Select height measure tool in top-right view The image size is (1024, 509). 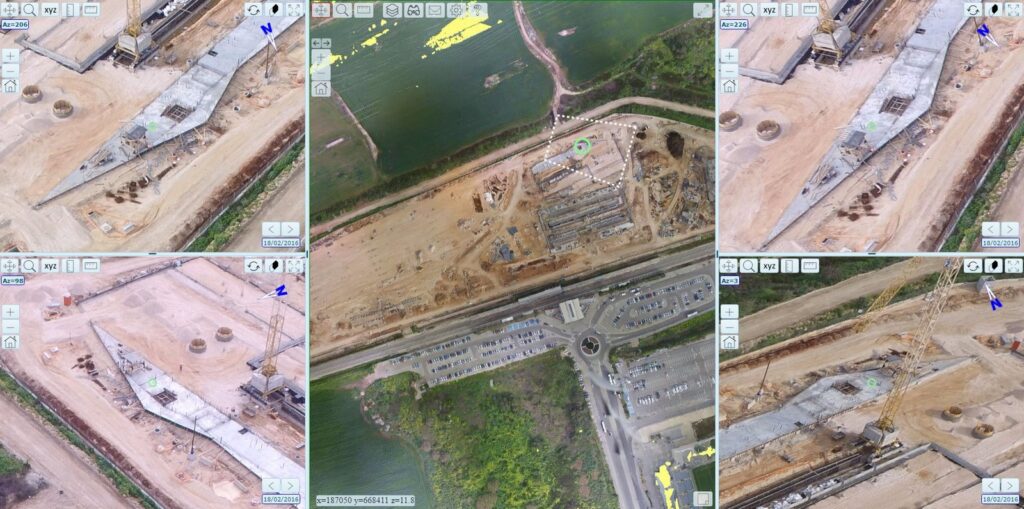(x=789, y=10)
